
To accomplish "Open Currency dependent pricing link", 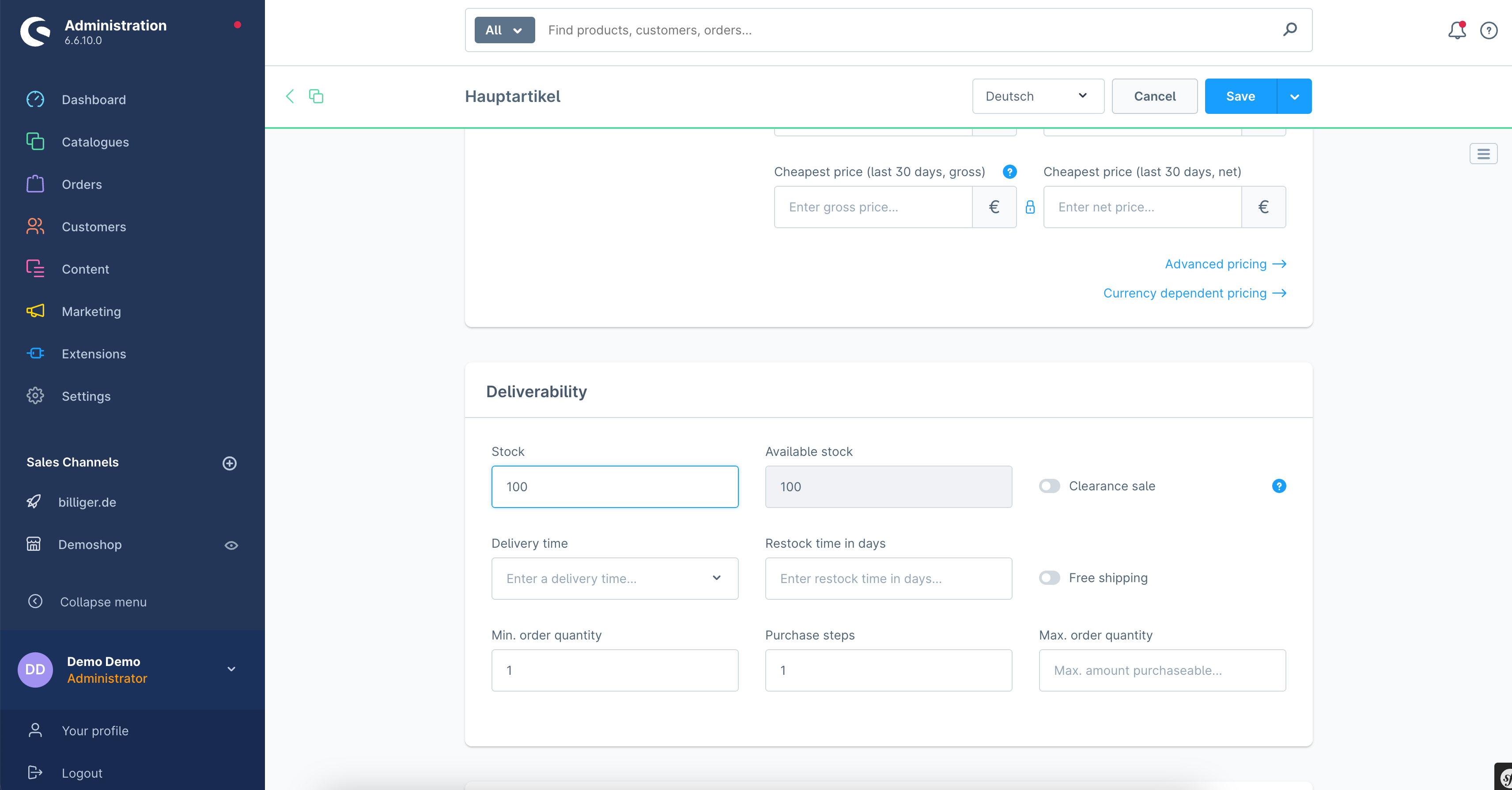I will [1194, 293].
